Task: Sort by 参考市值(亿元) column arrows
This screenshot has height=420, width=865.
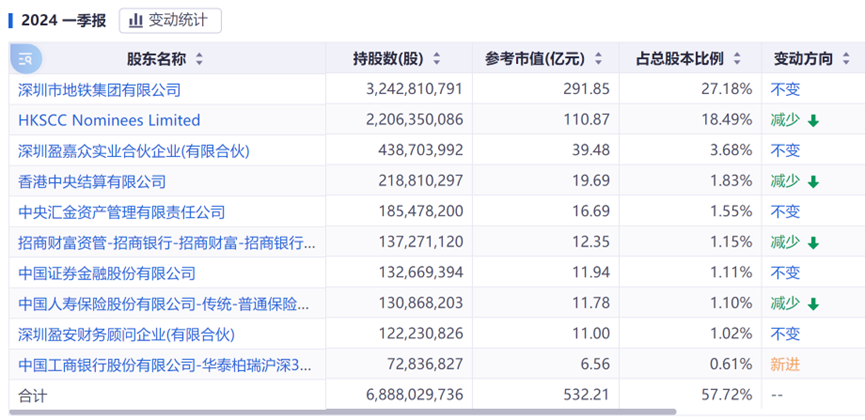Action: point(598,59)
